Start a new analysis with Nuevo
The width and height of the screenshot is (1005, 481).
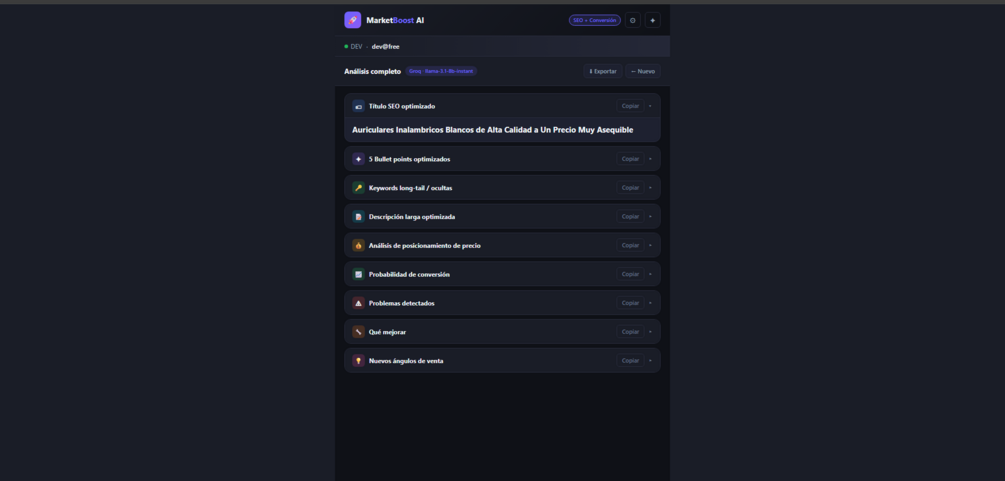pyautogui.click(x=643, y=71)
